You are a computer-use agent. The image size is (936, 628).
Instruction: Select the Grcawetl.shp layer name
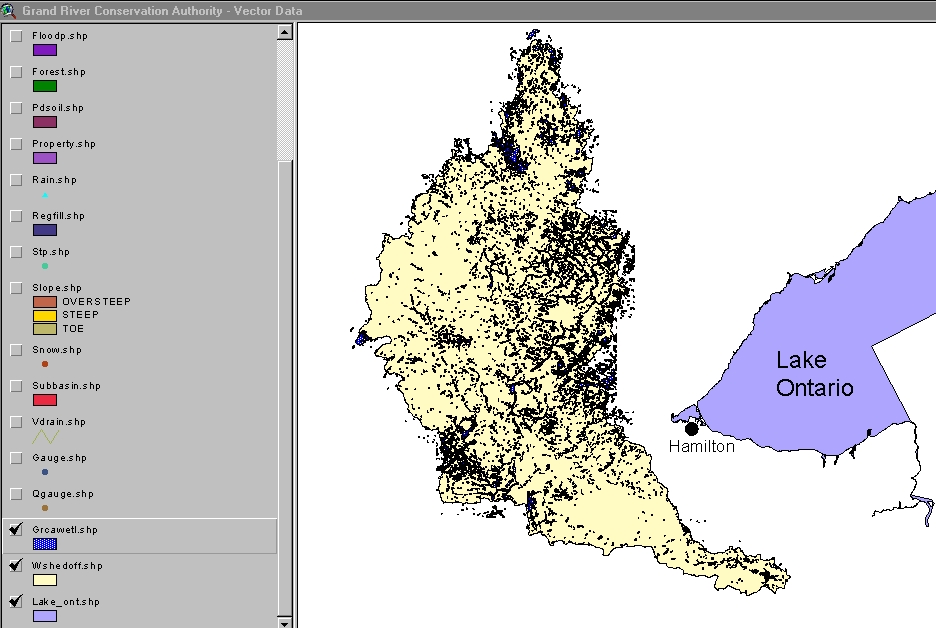65,530
